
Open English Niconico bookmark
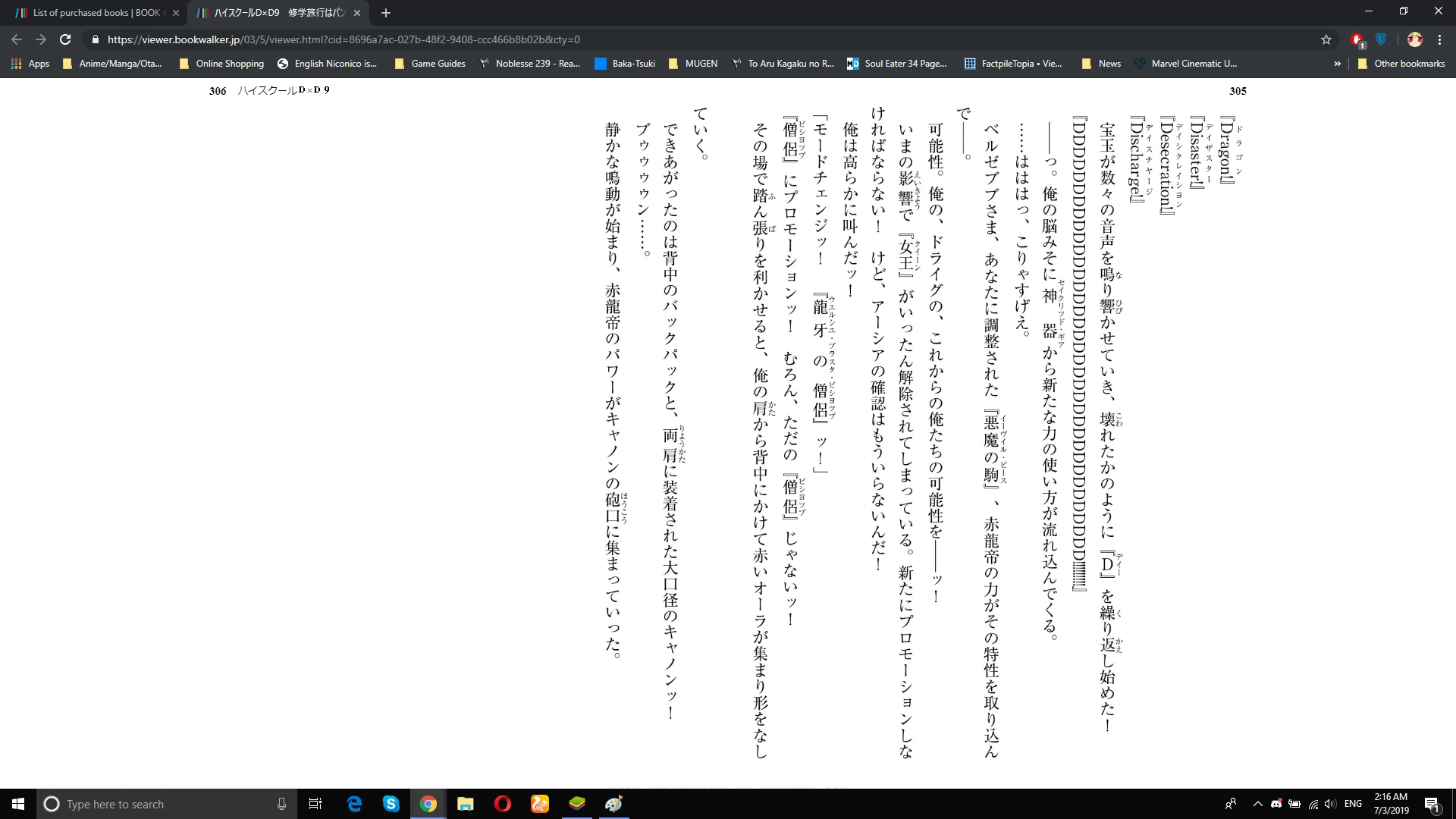pyautogui.click(x=328, y=64)
